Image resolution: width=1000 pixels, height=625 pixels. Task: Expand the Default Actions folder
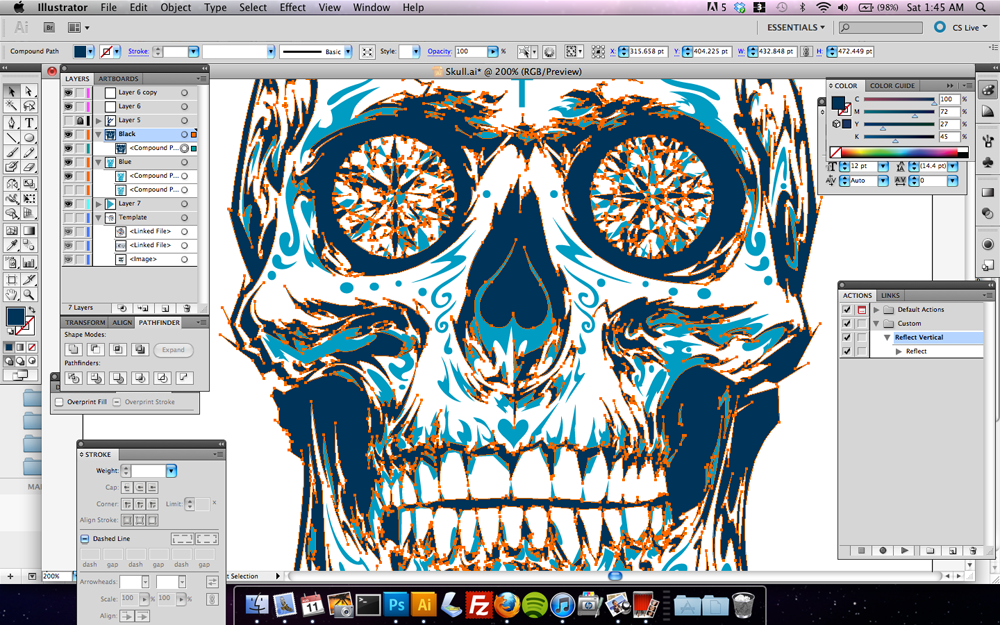coord(876,309)
